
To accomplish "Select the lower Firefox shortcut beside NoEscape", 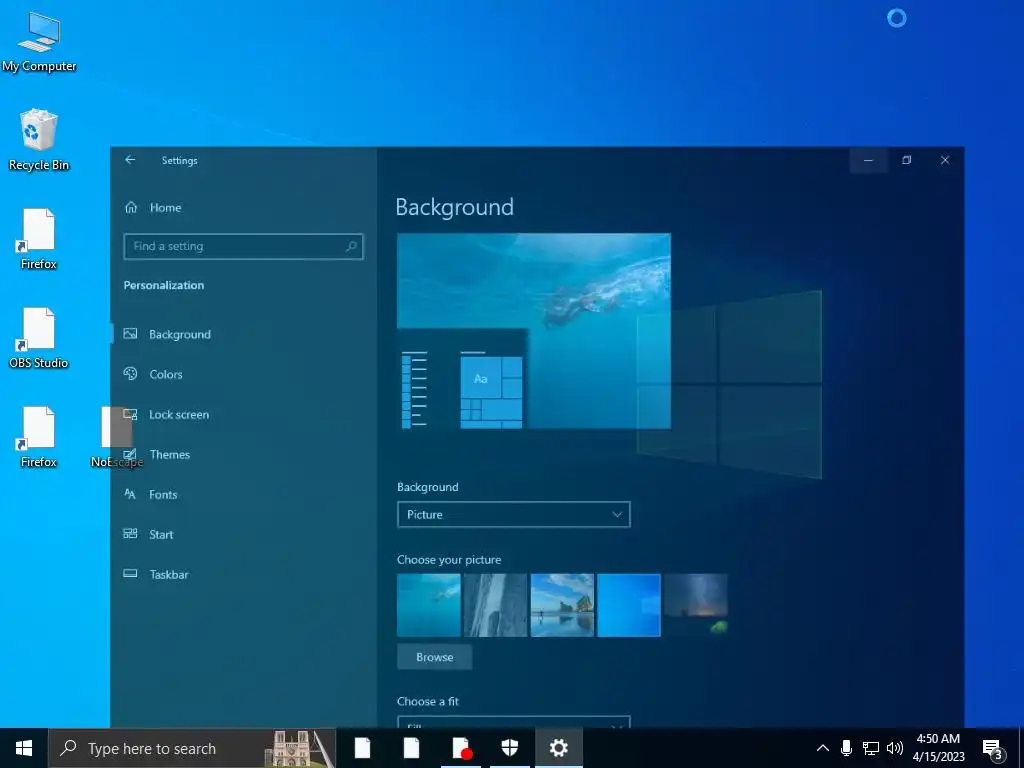I will click(39, 437).
